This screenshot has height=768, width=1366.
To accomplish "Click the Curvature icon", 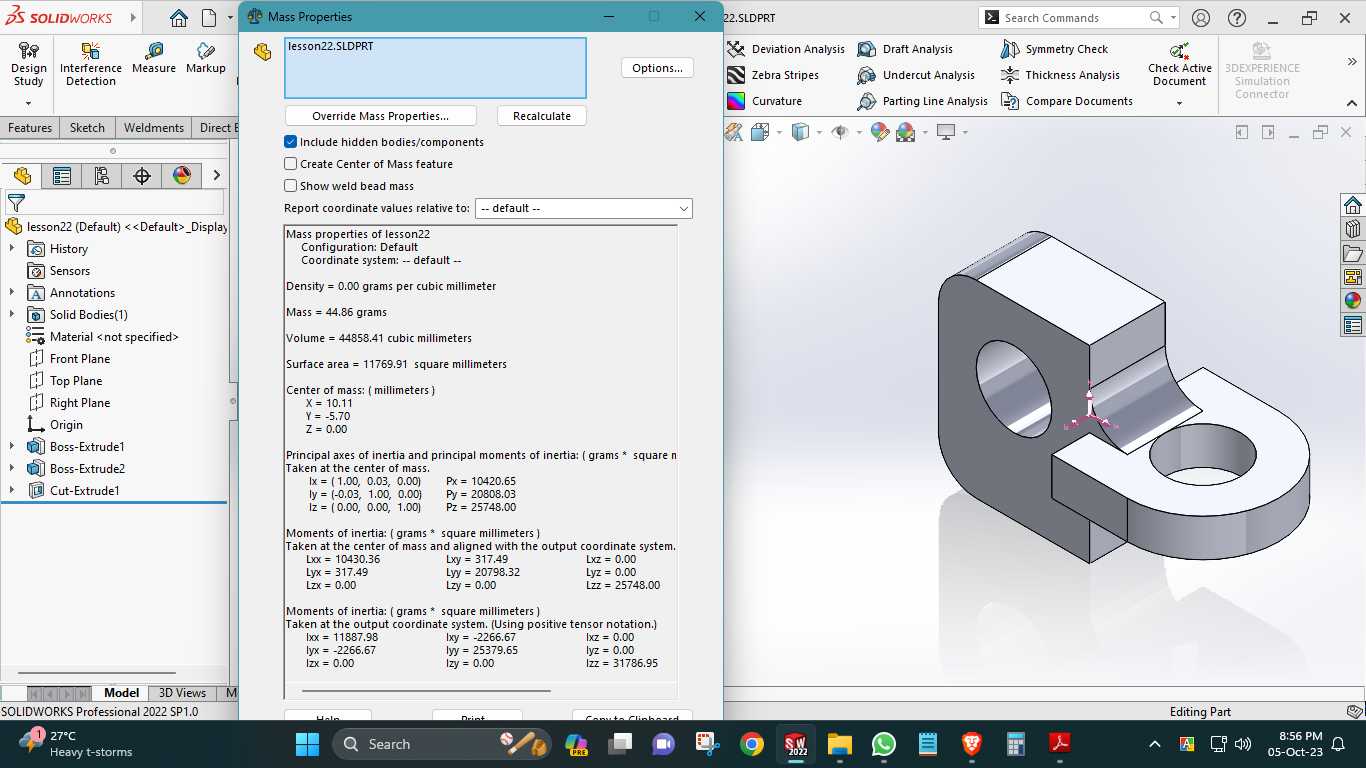I will 736,101.
